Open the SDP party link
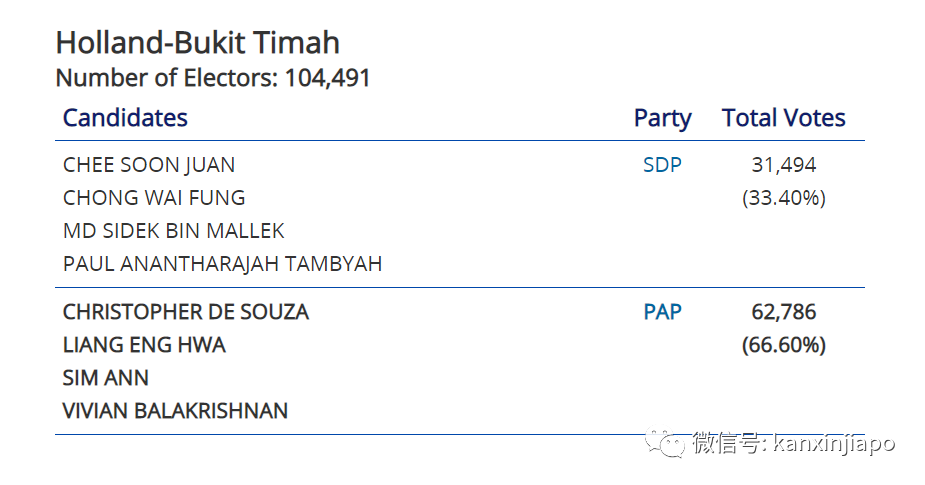 [662, 165]
